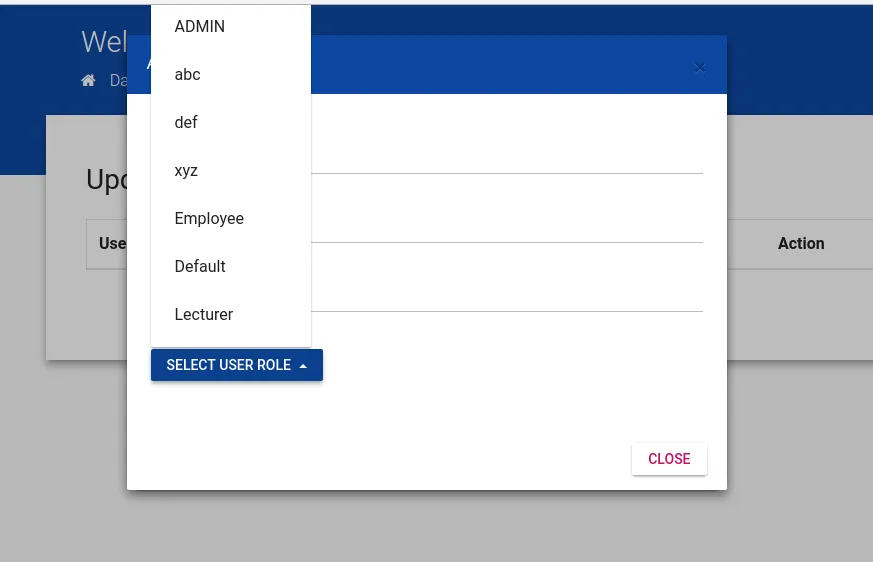Click the Action column header
Viewport: 873px width, 562px height.
[x=801, y=244]
